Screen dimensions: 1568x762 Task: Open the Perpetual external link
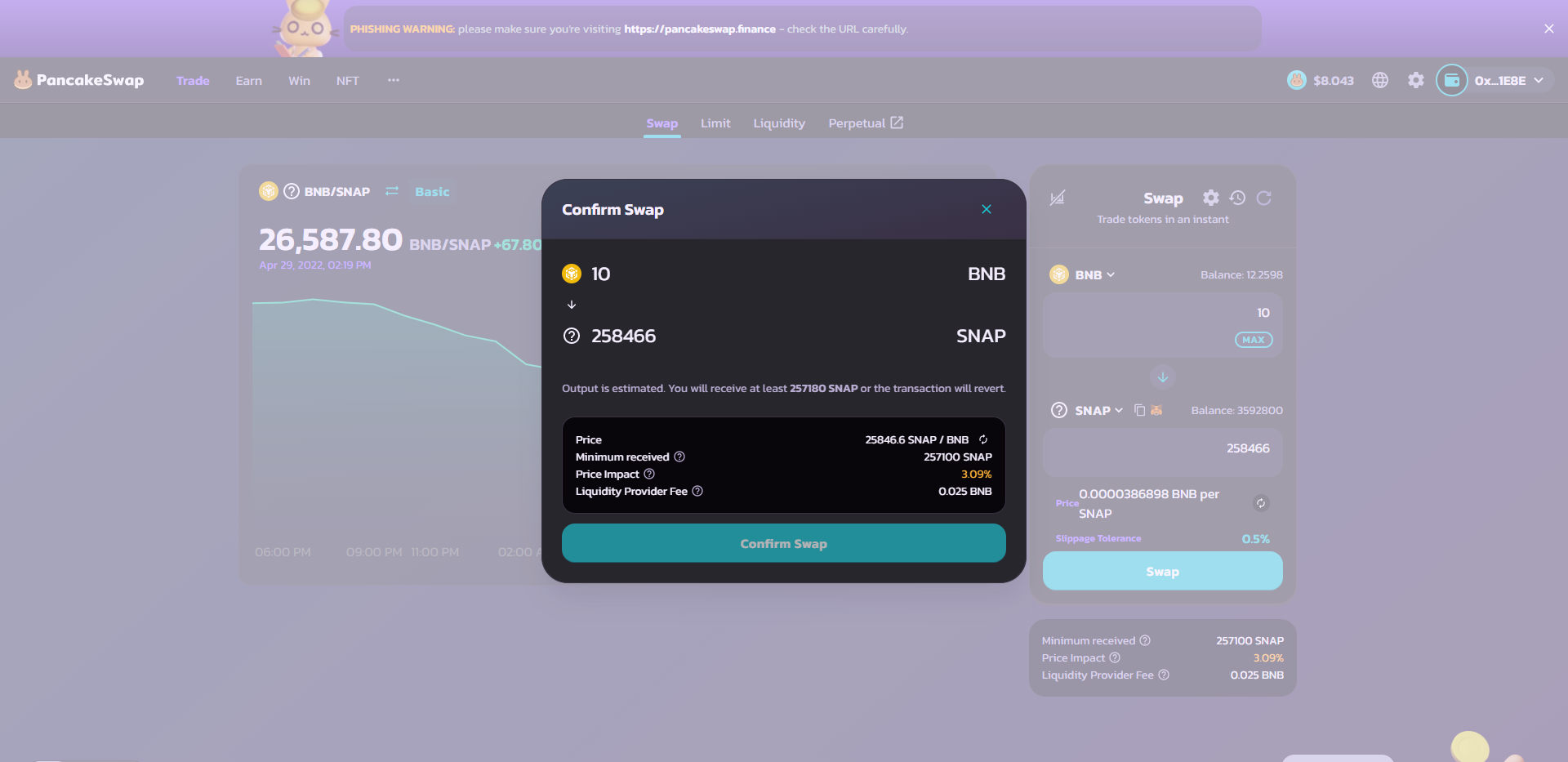point(866,123)
